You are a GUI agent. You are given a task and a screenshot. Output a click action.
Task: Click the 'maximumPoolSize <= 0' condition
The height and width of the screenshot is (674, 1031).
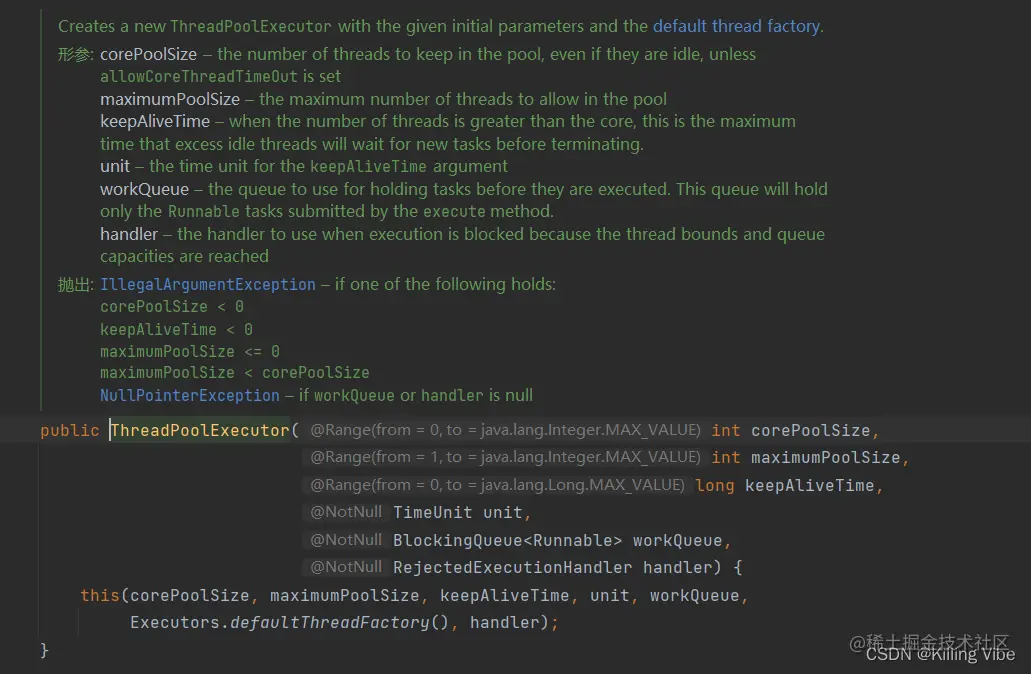(x=190, y=351)
